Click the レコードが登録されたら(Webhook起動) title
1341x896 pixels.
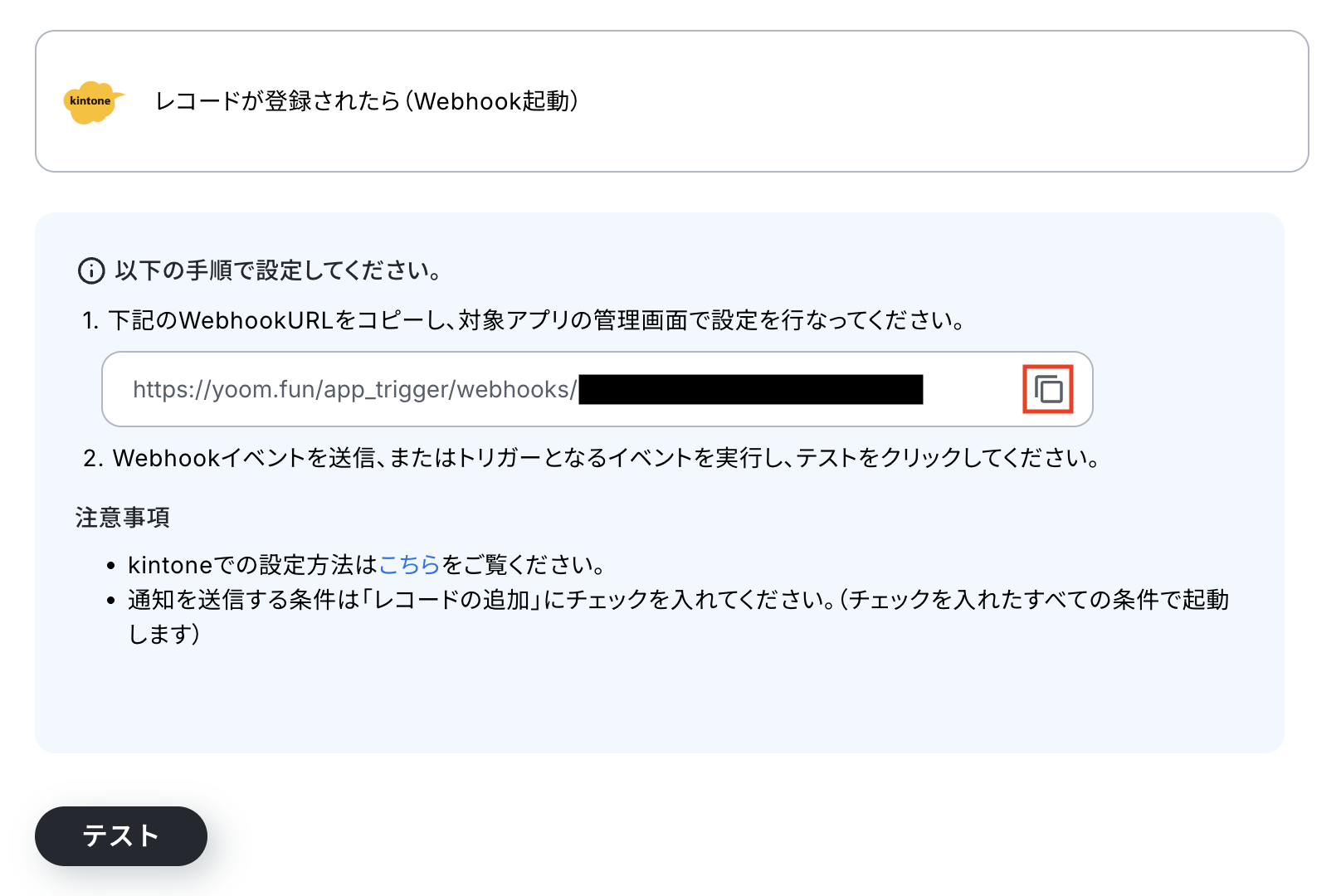coord(367,101)
